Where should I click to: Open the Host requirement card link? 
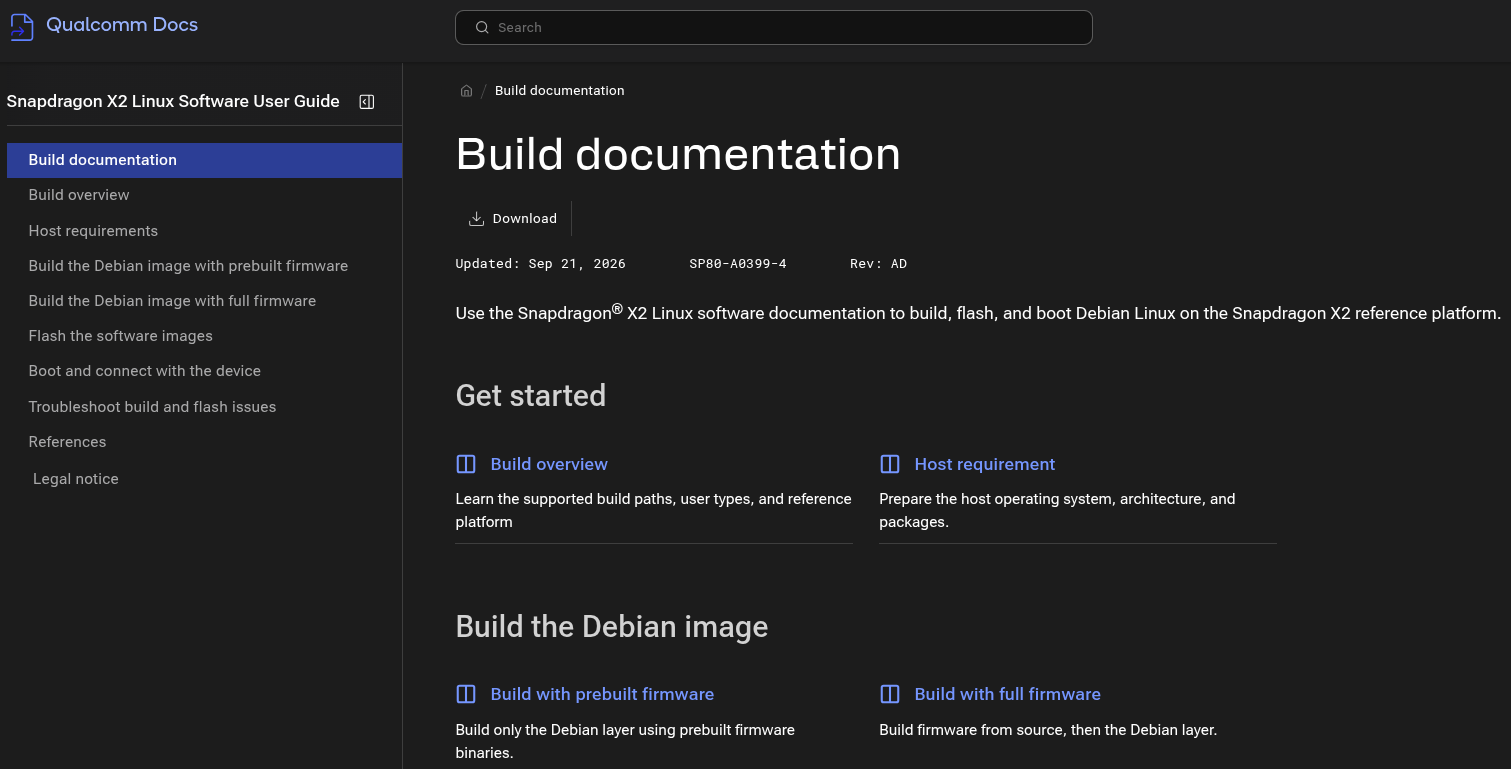(985, 464)
